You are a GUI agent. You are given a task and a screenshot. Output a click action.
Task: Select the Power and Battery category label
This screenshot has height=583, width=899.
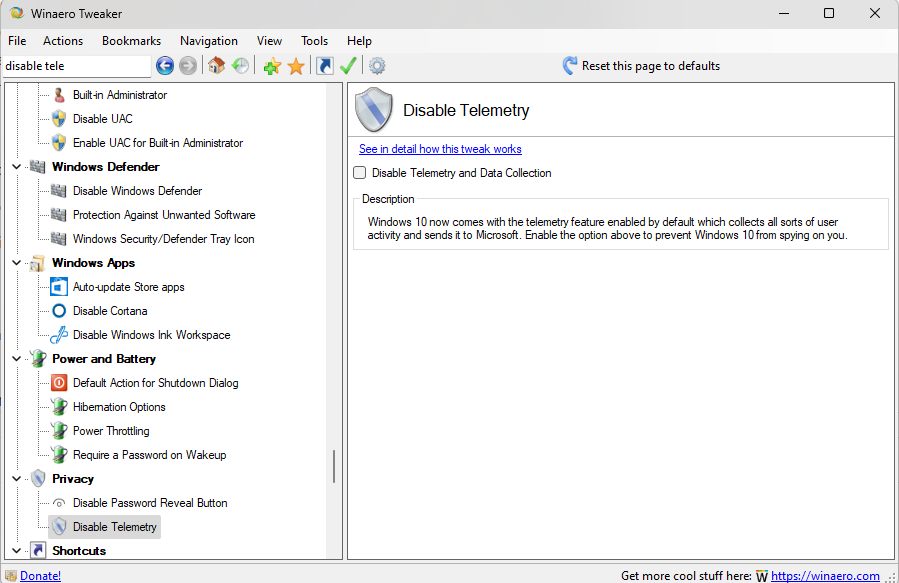click(x=104, y=359)
